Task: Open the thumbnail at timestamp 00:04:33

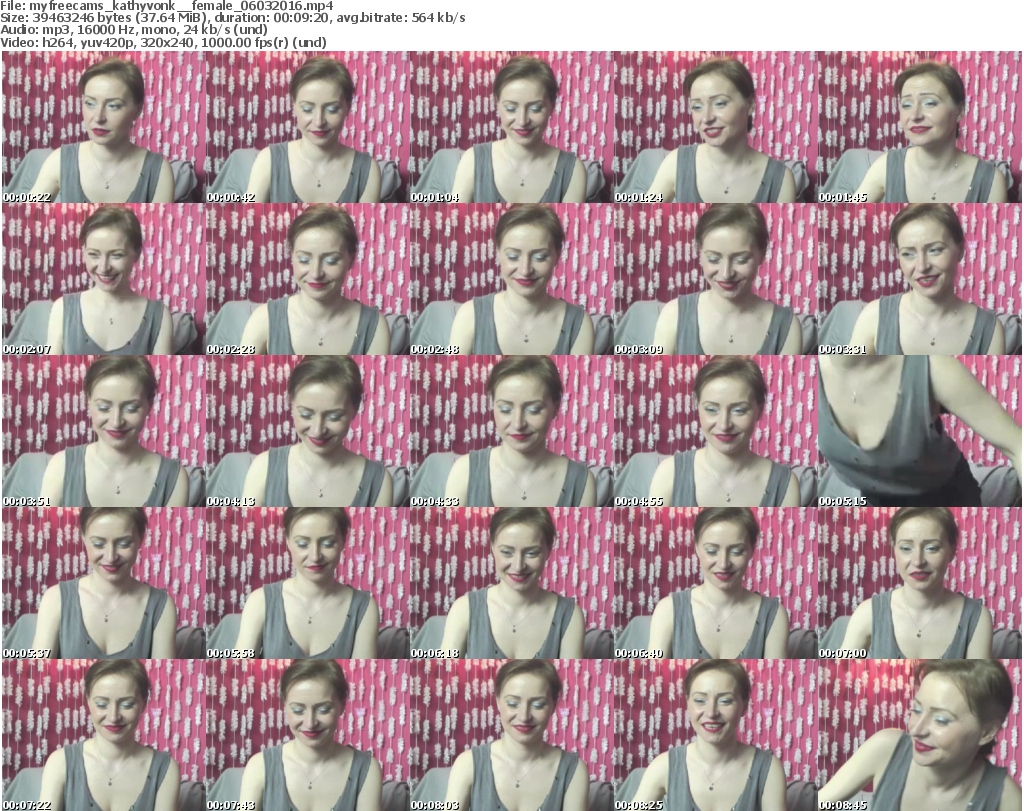Action: (x=511, y=431)
